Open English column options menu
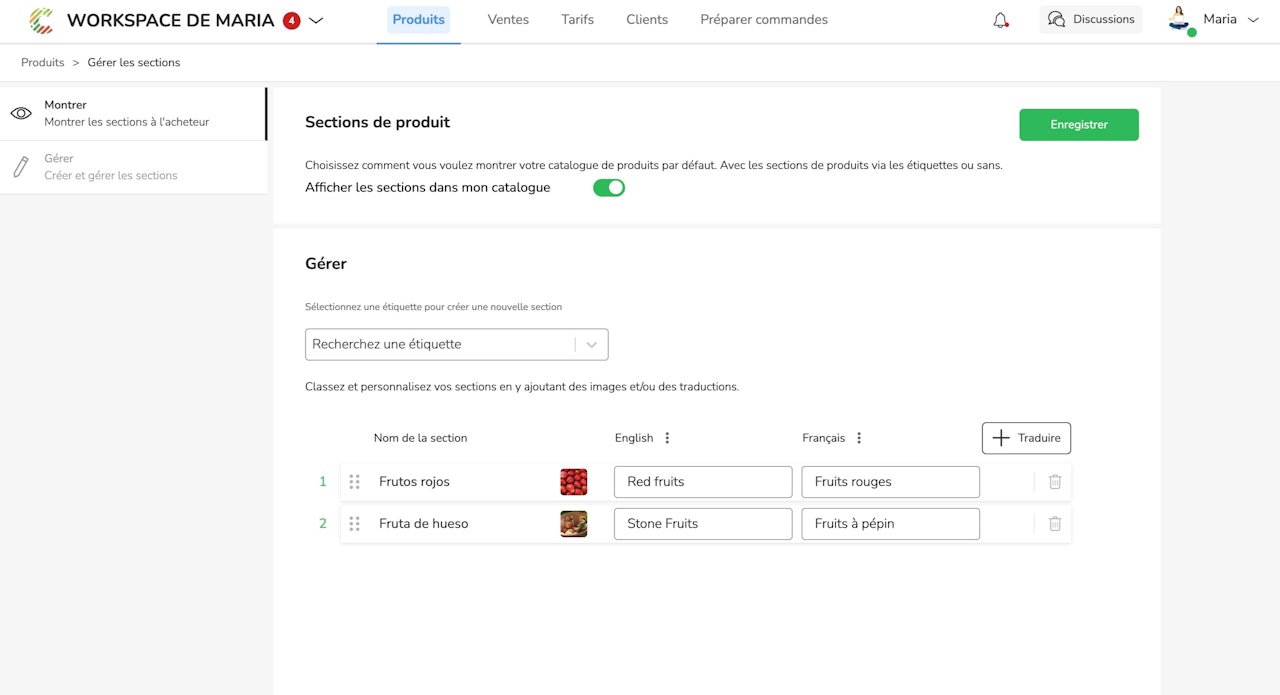The height and width of the screenshot is (695, 1280). tap(667, 438)
